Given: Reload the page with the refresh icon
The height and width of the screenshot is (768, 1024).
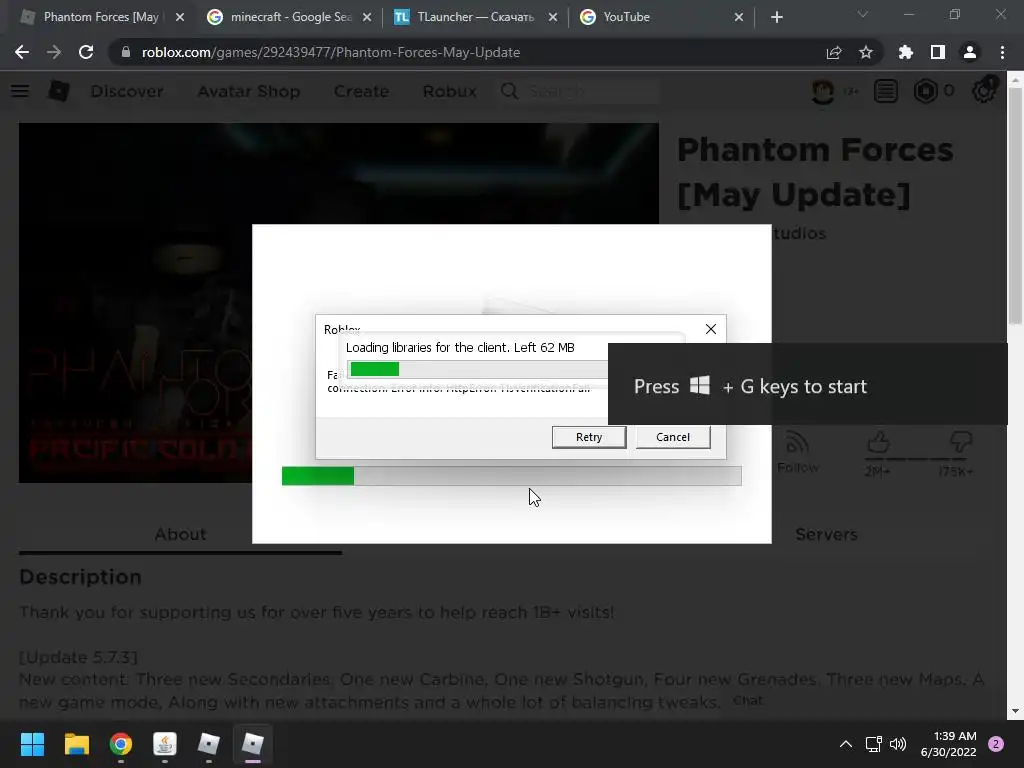Looking at the screenshot, I should 86,52.
